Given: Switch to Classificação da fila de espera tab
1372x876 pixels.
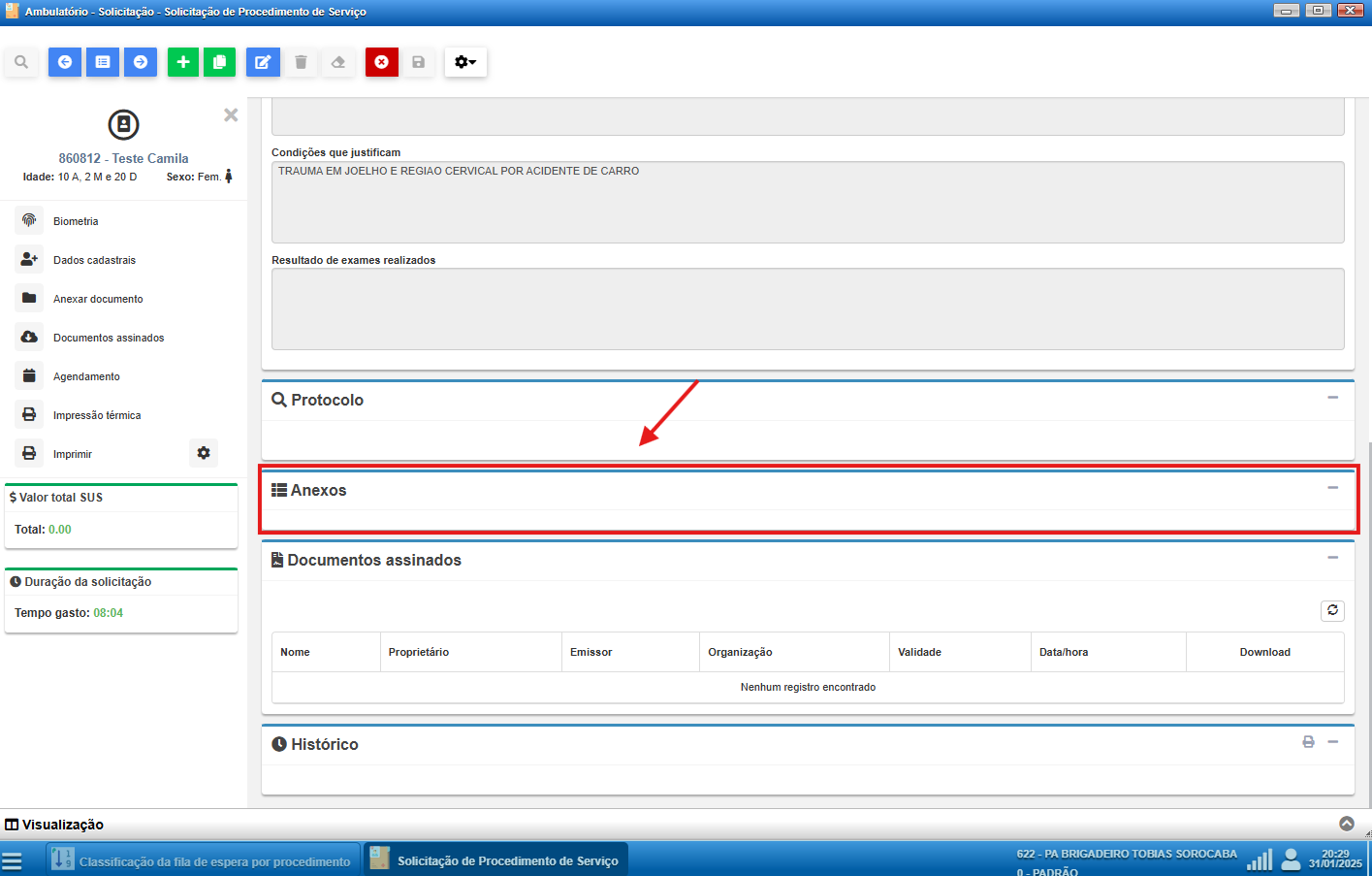Looking at the screenshot, I should coord(204,860).
